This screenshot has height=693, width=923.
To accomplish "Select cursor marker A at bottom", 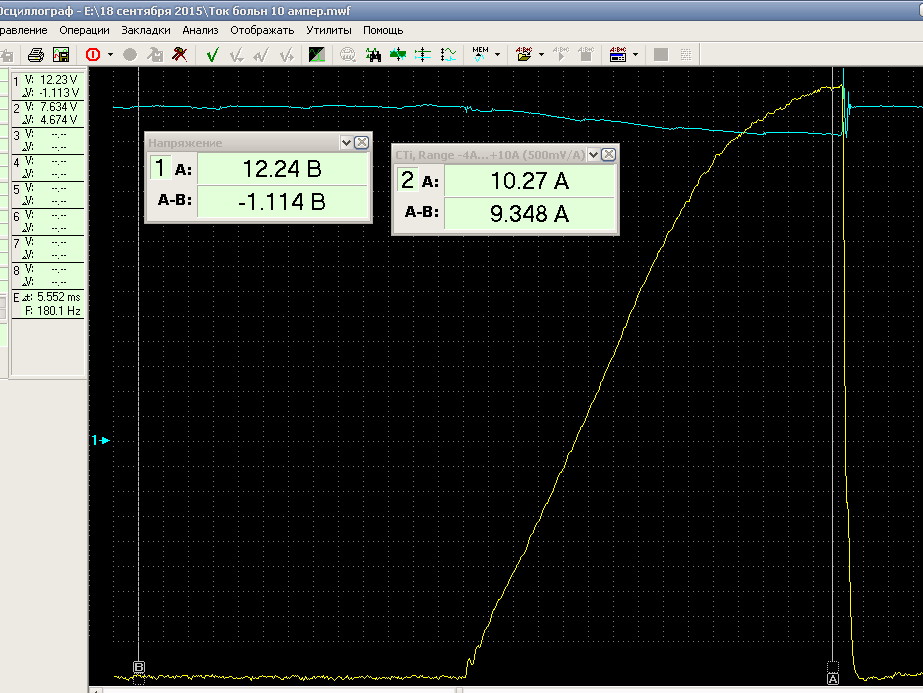I will pyautogui.click(x=832, y=677).
